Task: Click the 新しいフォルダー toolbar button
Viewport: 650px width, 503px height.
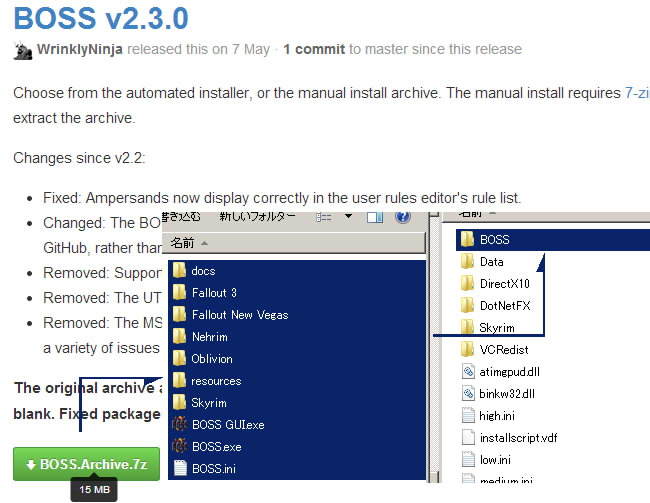Action: coord(257,216)
